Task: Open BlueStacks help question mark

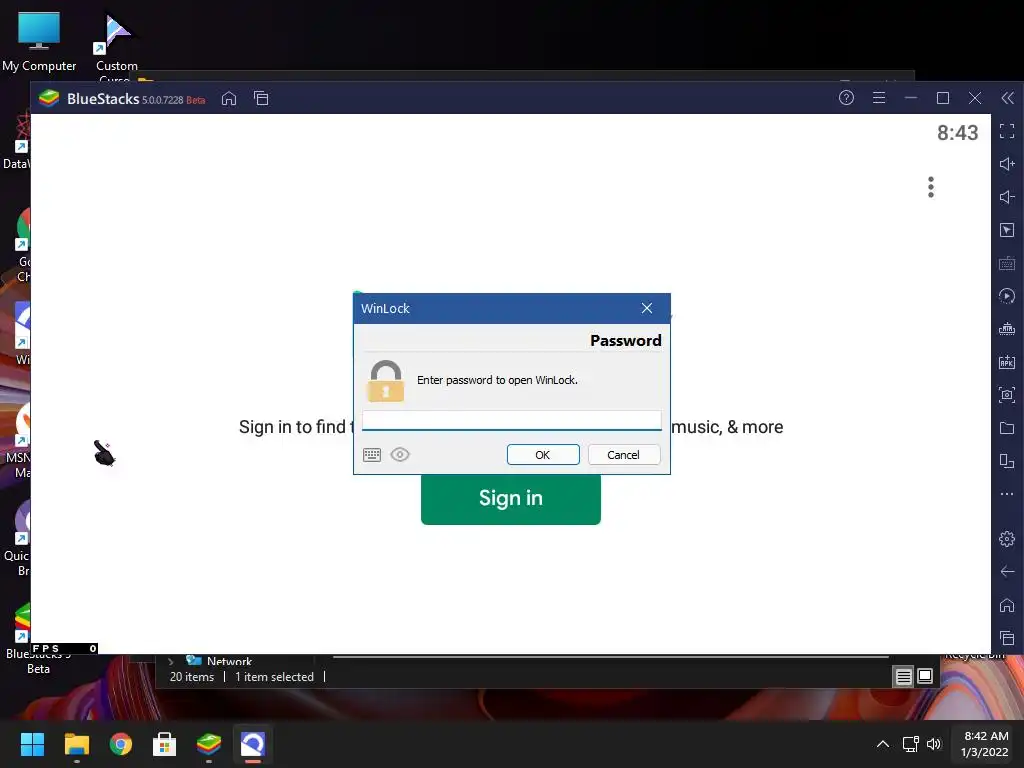Action: point(846,98)
